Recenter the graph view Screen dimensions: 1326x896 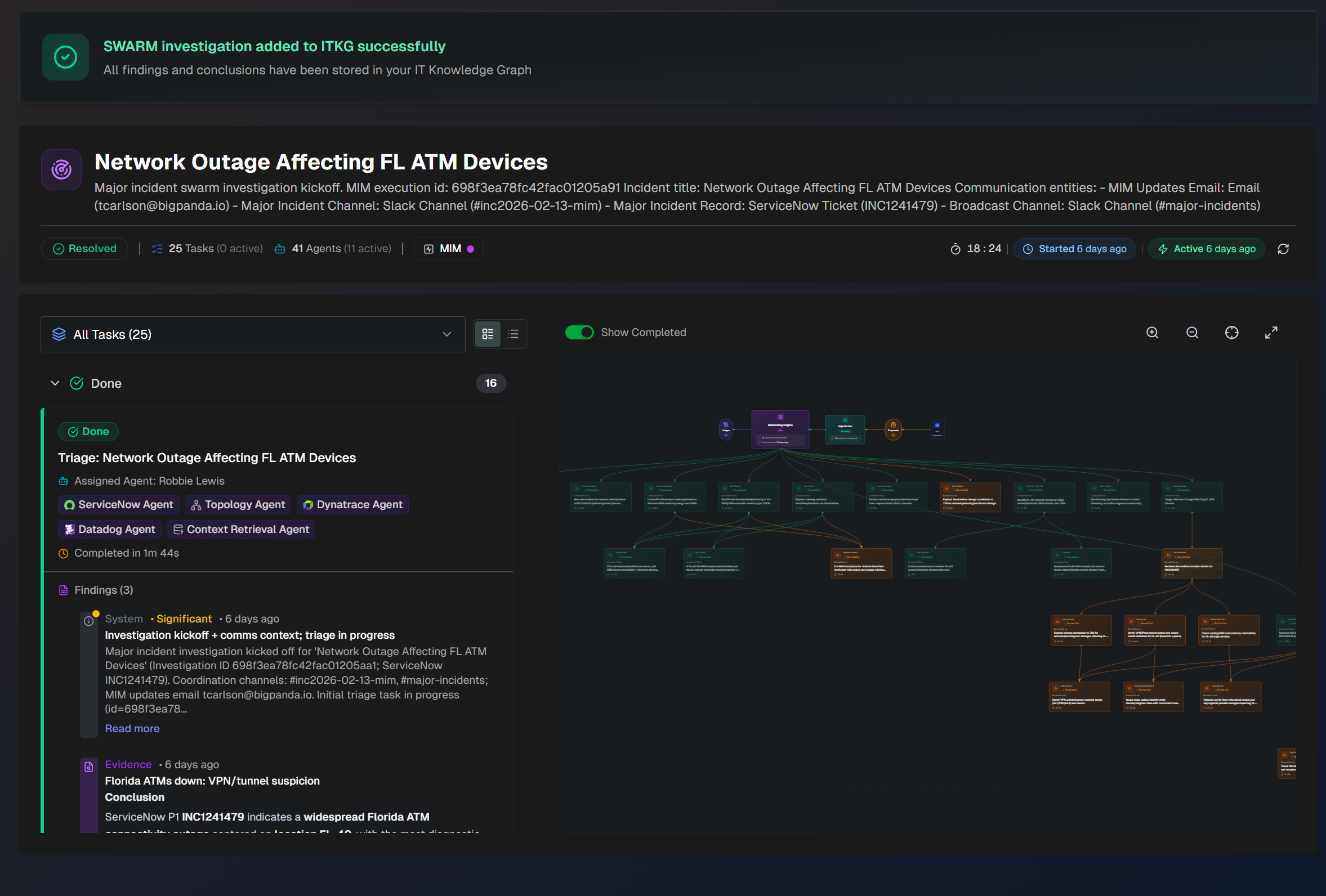pos(1231,333)
